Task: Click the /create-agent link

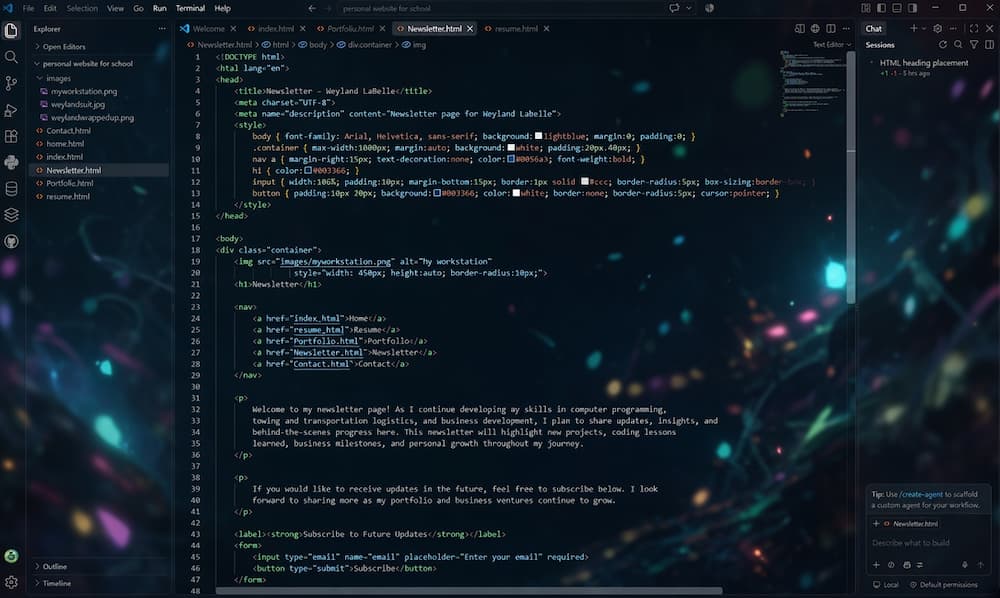Action: point(920,494)
